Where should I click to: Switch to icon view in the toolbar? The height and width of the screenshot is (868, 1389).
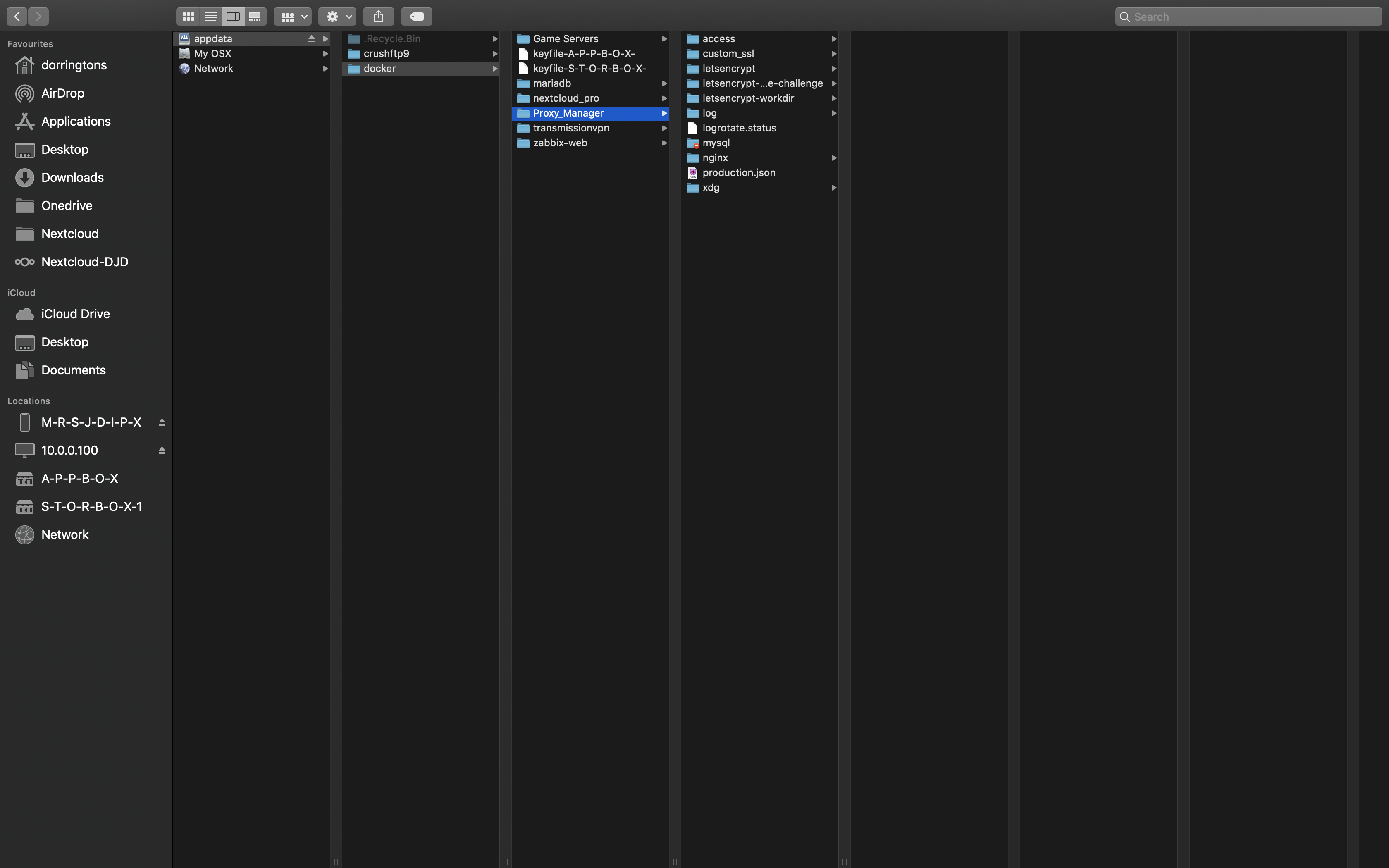(188, 16)
